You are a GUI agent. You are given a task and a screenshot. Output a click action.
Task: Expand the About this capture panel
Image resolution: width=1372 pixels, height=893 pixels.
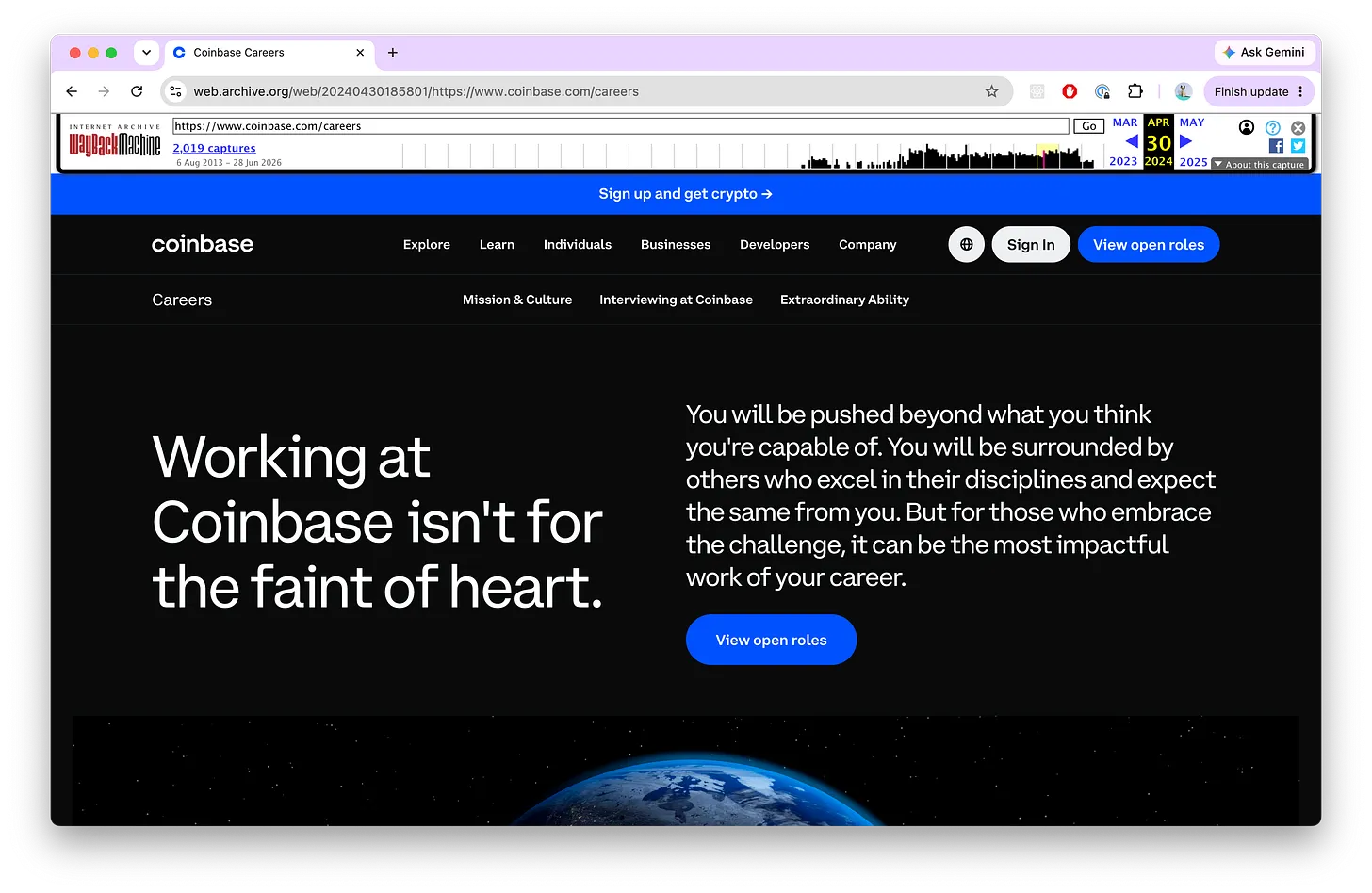(x=1260, y=164)
